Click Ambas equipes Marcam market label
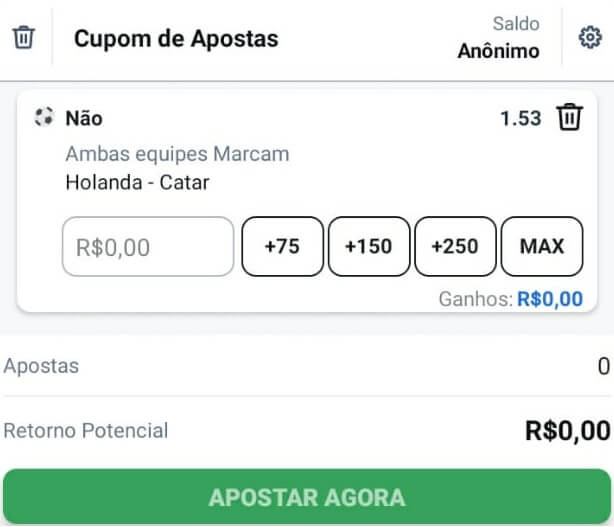Image resolution: width=614 pixels, height=527 pixels. (x=177, y=154)
